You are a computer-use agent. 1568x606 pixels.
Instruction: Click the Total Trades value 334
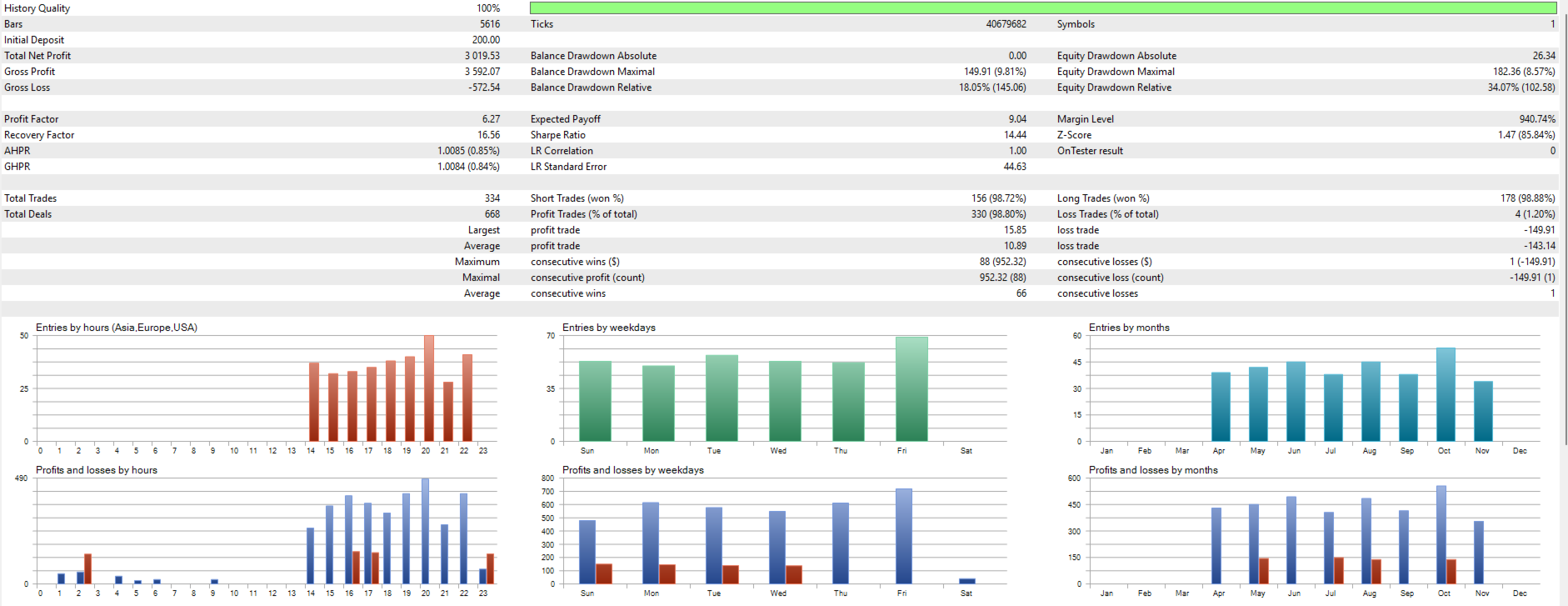pyautogui.click(x=492, y=198)
